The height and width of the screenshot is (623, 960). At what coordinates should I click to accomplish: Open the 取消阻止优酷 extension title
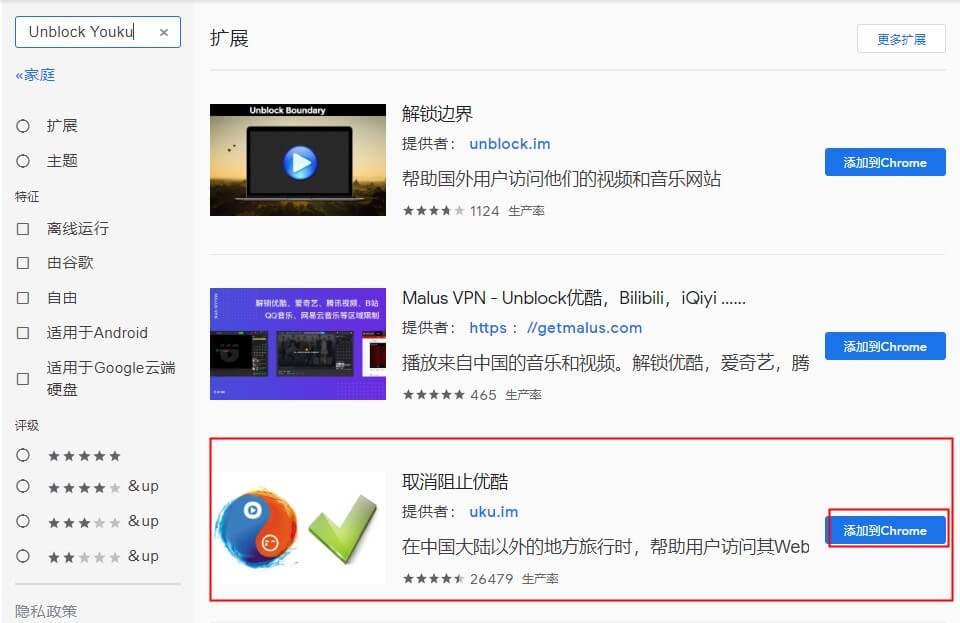[x=455, y=482]
